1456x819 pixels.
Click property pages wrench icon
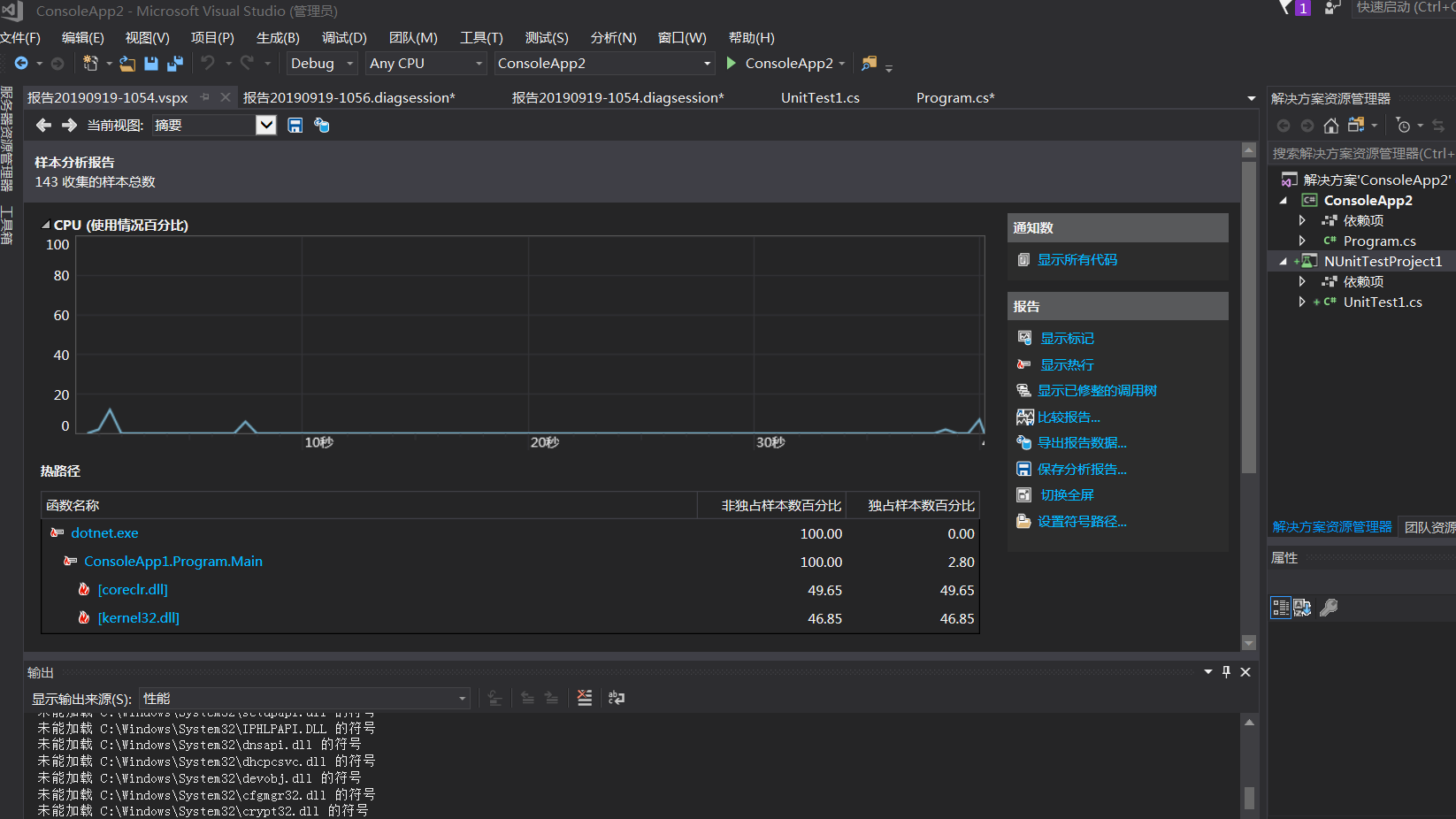click(x=1329, y=608)
